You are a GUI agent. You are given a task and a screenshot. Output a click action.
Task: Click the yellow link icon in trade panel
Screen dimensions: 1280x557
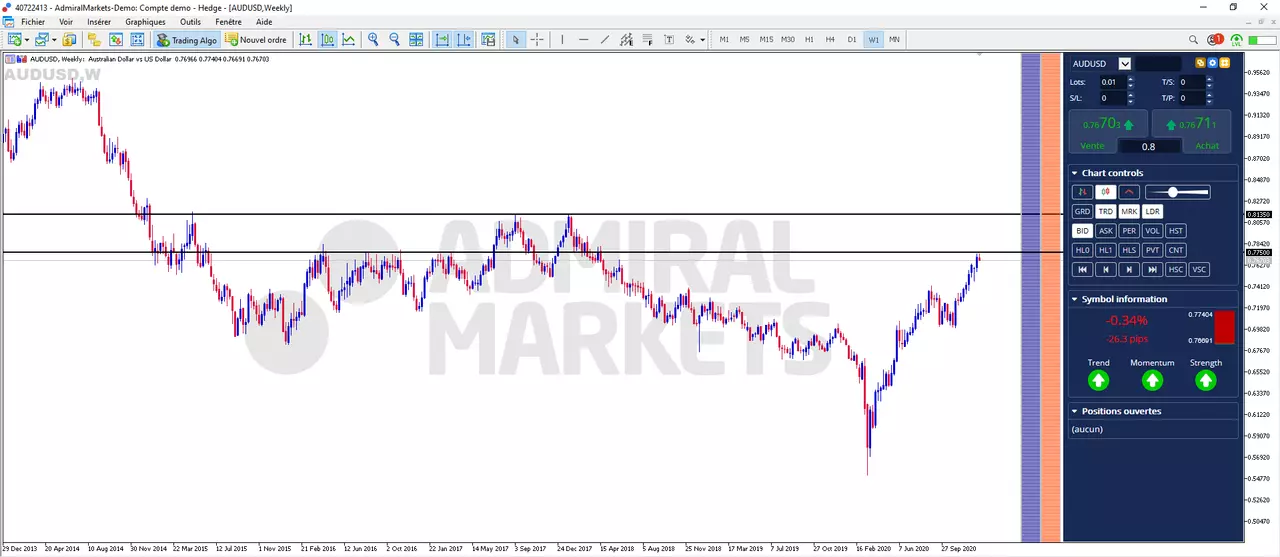coord(1201,63)
